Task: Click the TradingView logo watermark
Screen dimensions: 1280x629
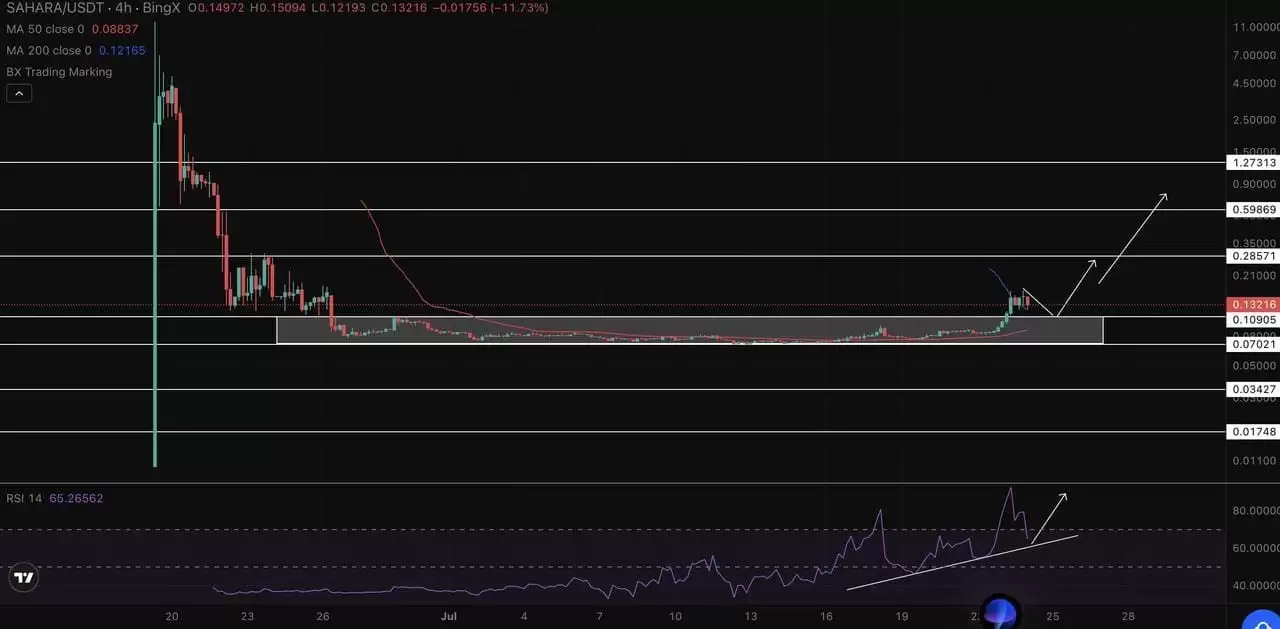Action: [23, 577]
